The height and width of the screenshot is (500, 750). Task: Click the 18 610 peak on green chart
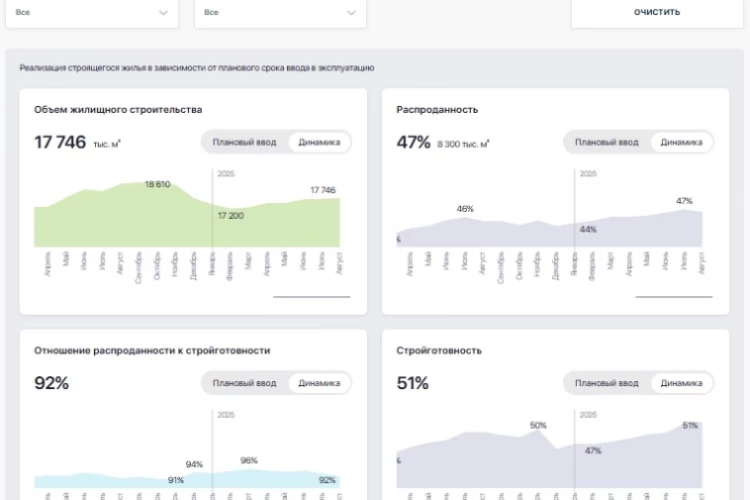coord(157,184)
